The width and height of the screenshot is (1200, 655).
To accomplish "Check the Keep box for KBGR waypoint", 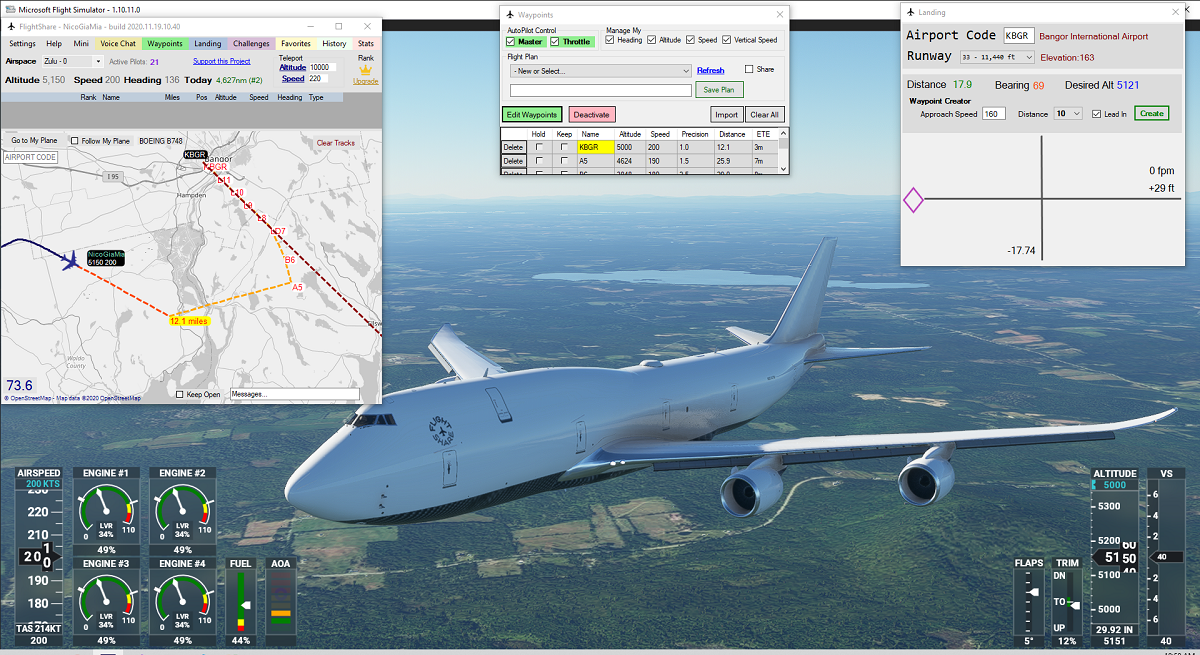I will (565, 147).
